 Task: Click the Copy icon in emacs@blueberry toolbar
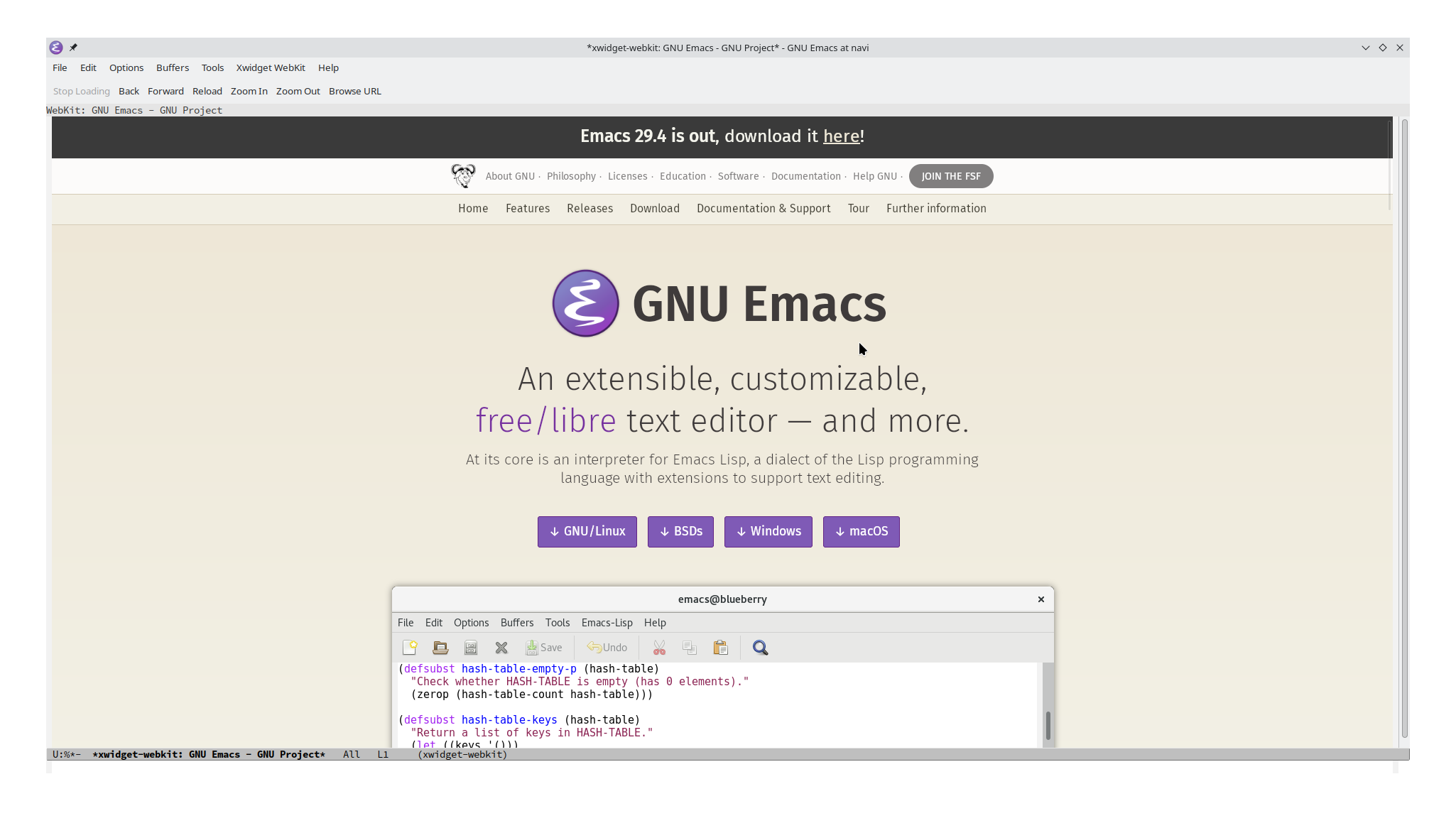pyautogui.click(x=690, y=648)
